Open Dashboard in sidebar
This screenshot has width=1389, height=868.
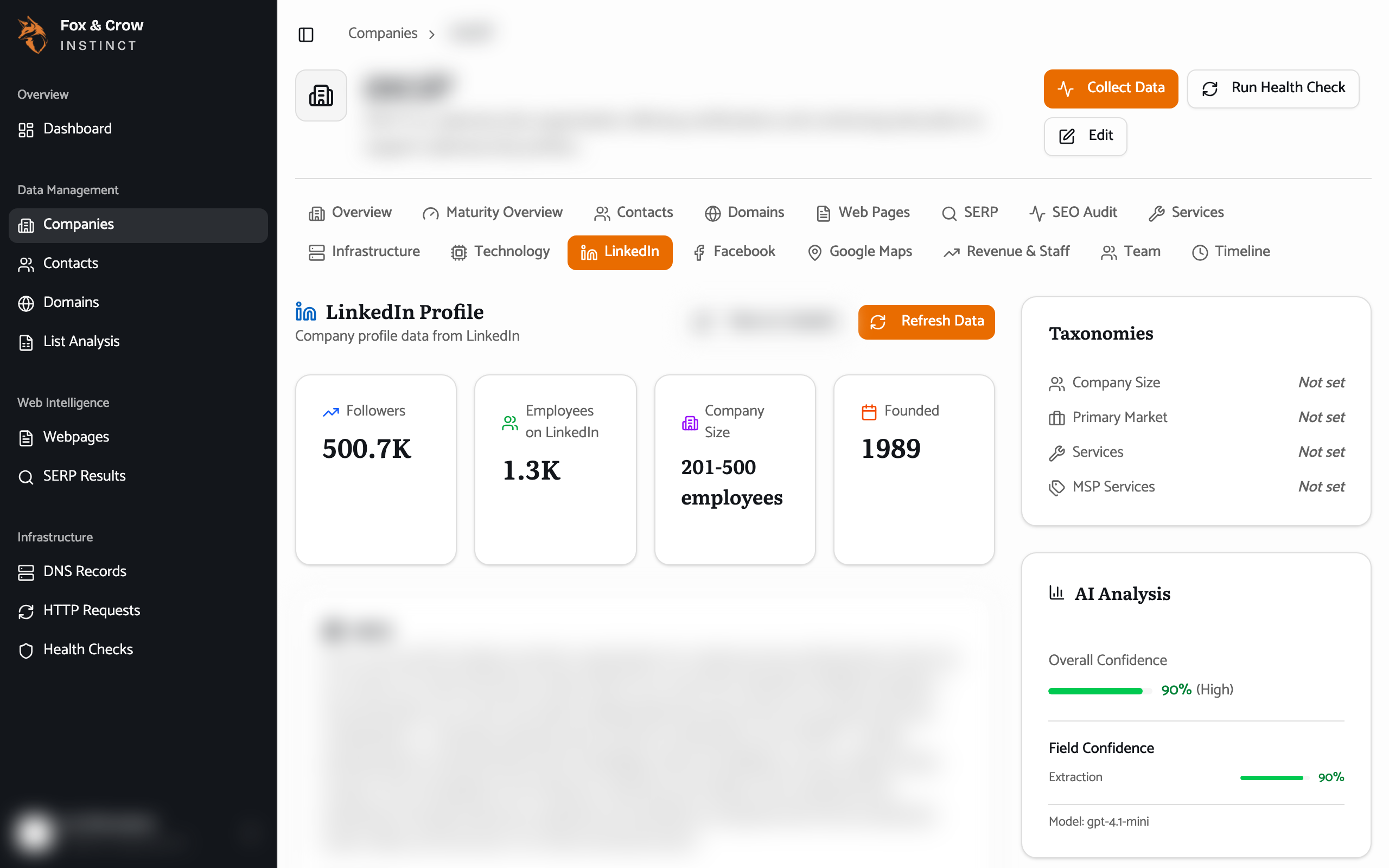coord(138,129)
